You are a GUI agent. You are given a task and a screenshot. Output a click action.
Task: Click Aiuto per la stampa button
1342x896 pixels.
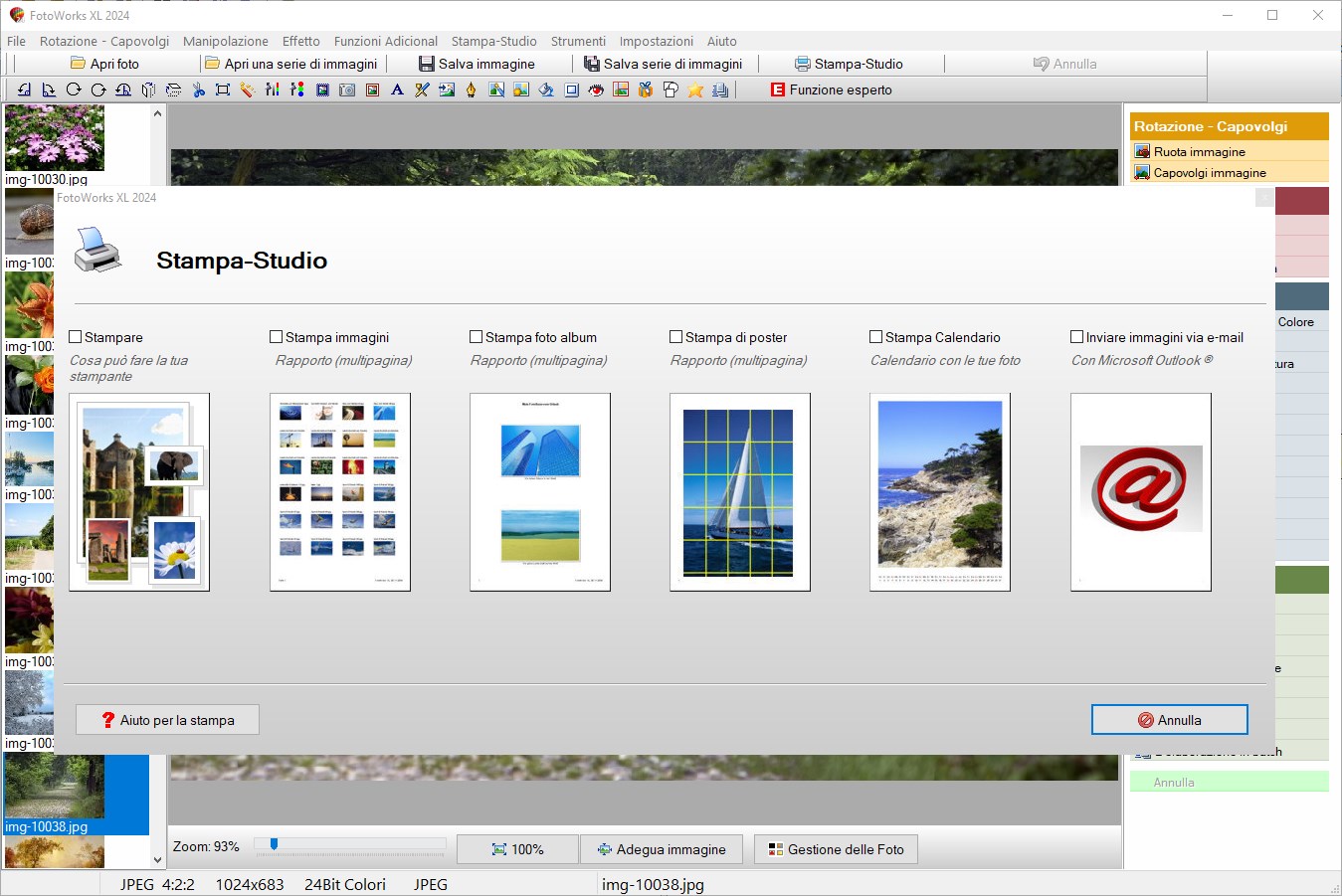tap(167, 720)
